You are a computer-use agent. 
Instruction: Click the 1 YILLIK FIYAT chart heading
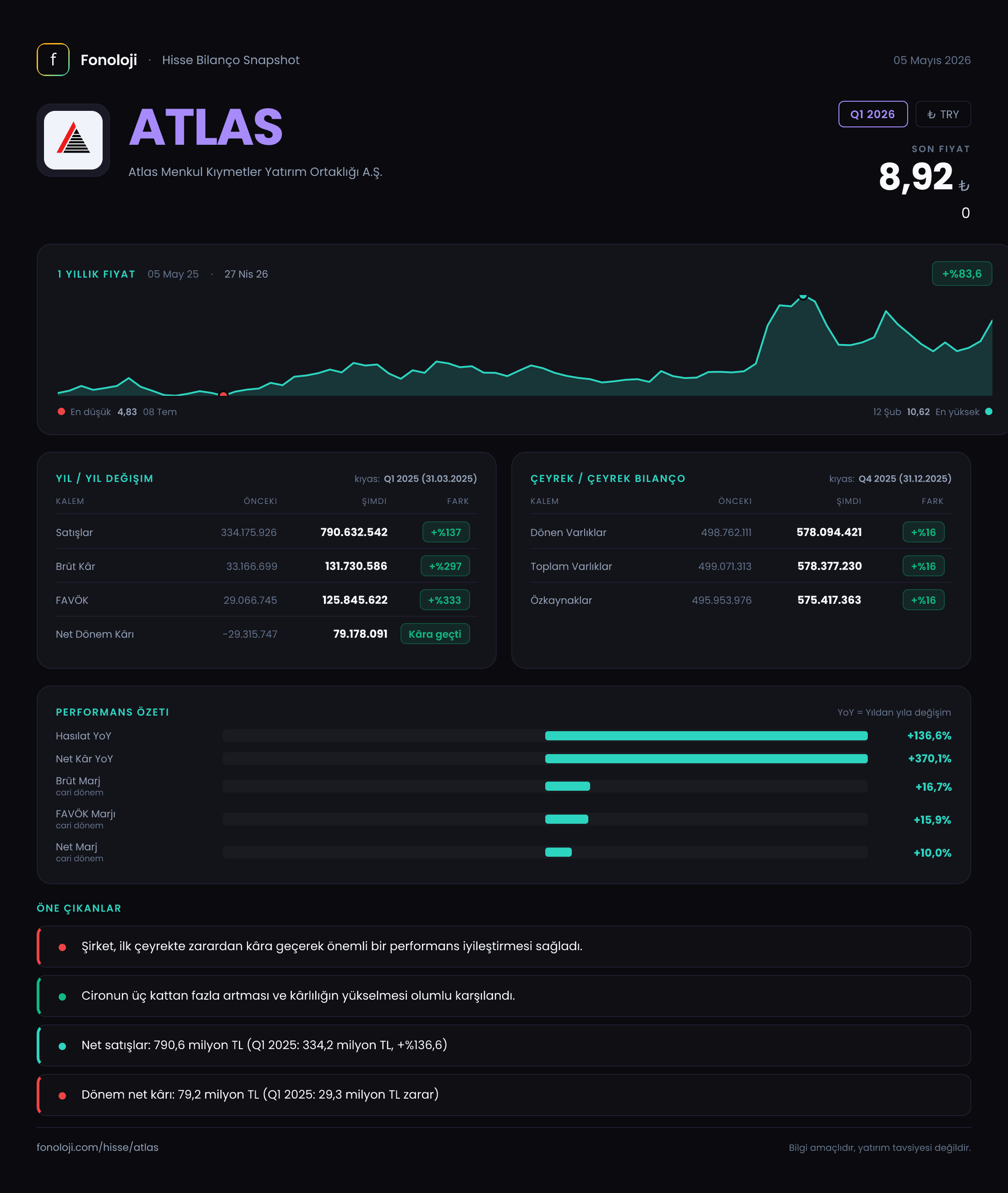click(96, 274)
